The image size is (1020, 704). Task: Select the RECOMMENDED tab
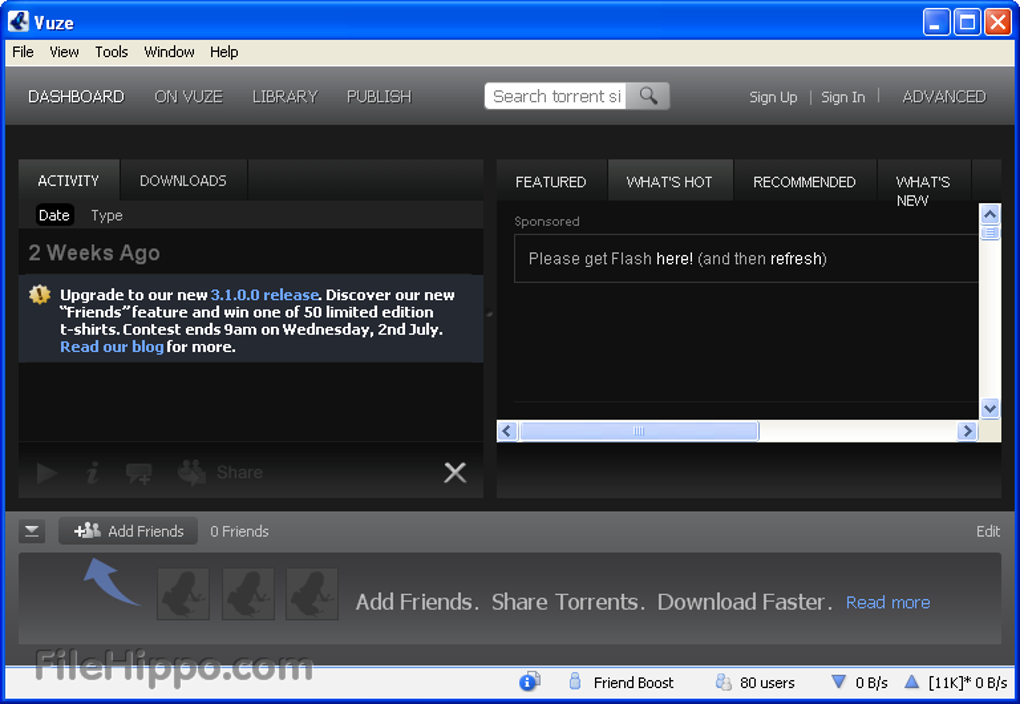pos(805,182)
